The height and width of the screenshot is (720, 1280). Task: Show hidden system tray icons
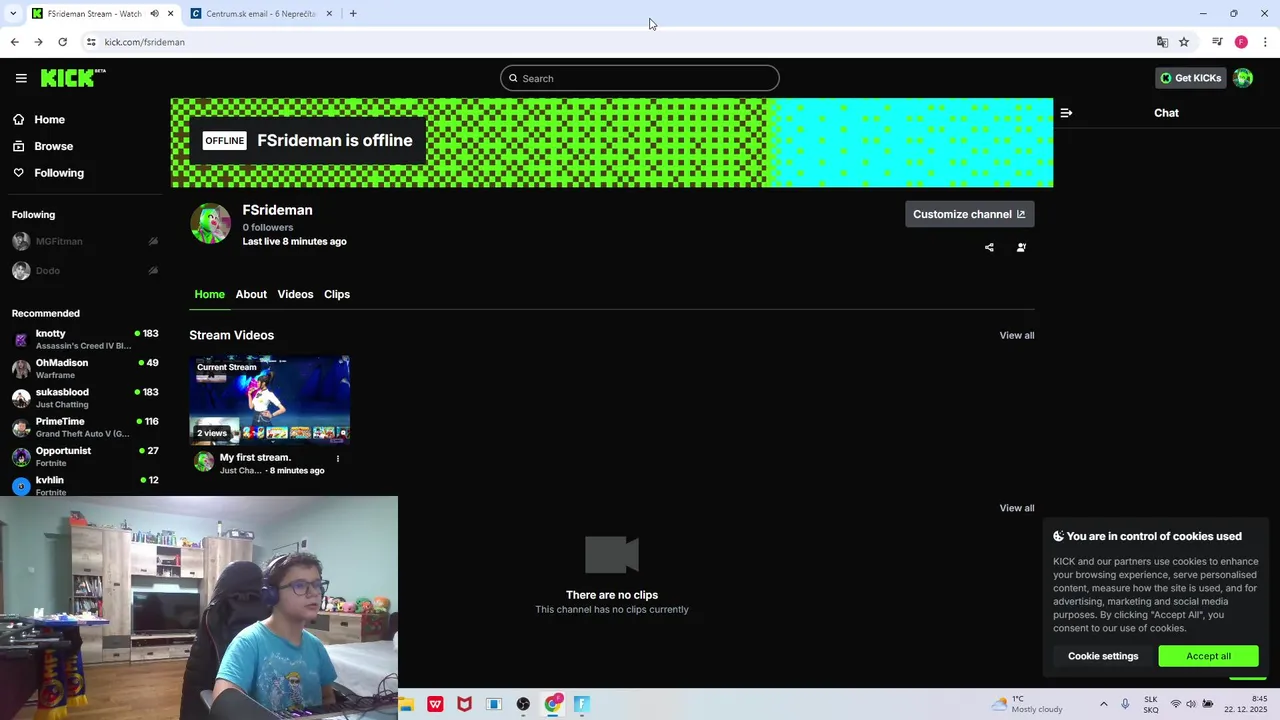(1104, 704)
